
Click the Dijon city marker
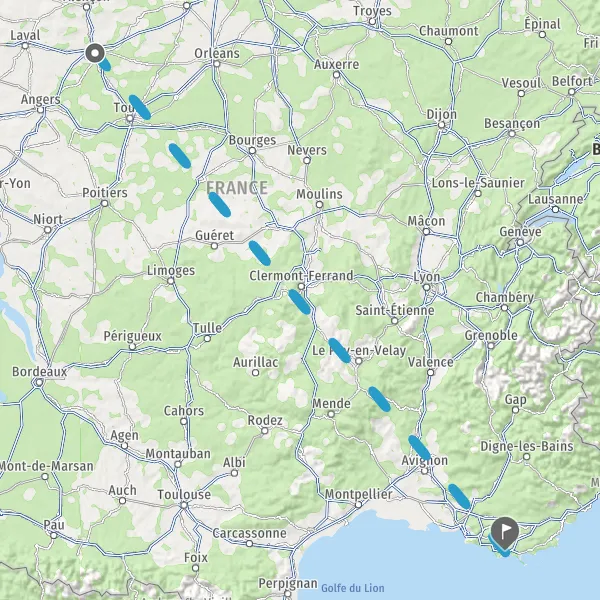[x=442, y=125]
